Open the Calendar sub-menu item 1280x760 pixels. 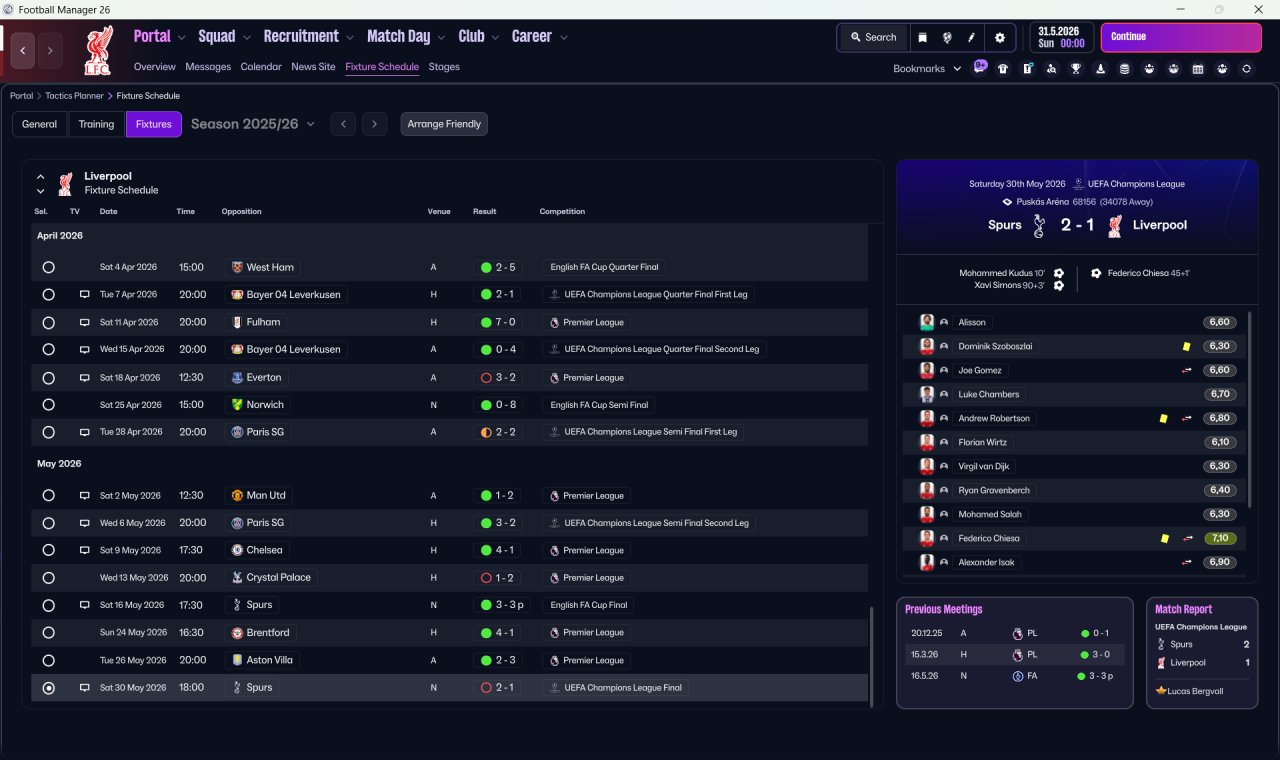click(x=261, y=67)
